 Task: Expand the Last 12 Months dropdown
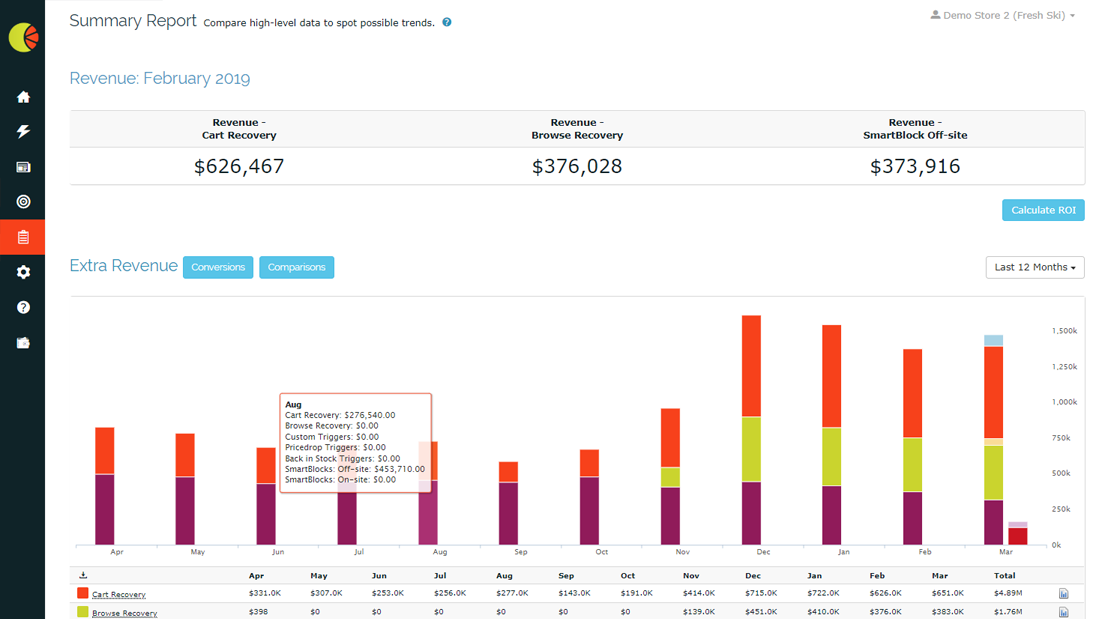(1034, 267)
